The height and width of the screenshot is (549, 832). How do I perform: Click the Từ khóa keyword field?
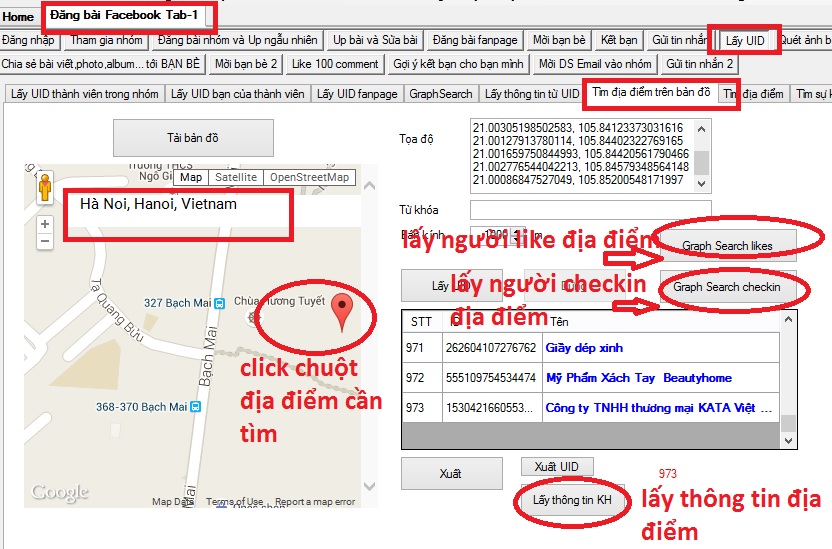[x=591, y=210]
